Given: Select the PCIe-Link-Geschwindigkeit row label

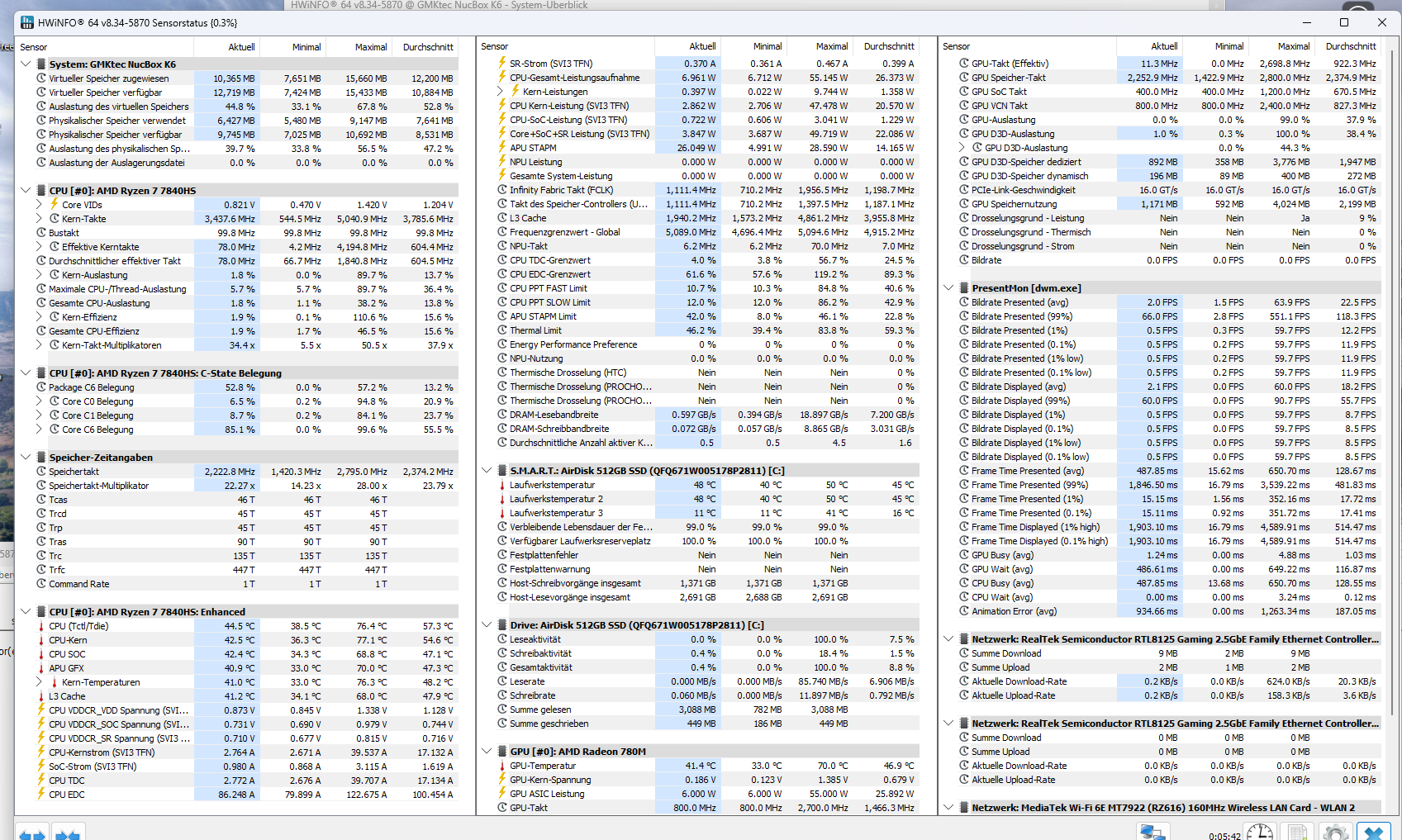Looking at the screenshot, I should tap(1024, 189).
